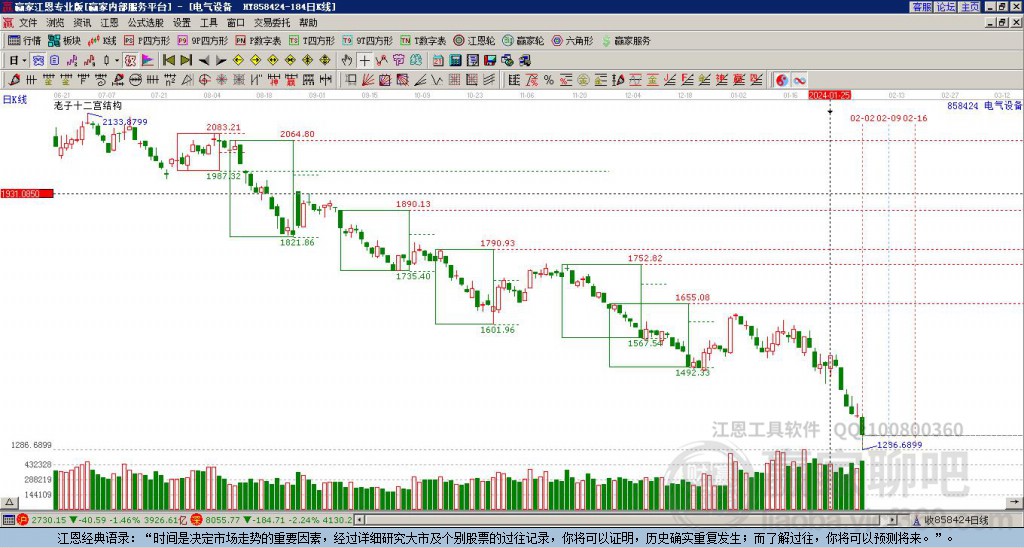Screen dimensions: 1024x548
Task: Click the 858424 电气设备 label
Action: point(984,106)
